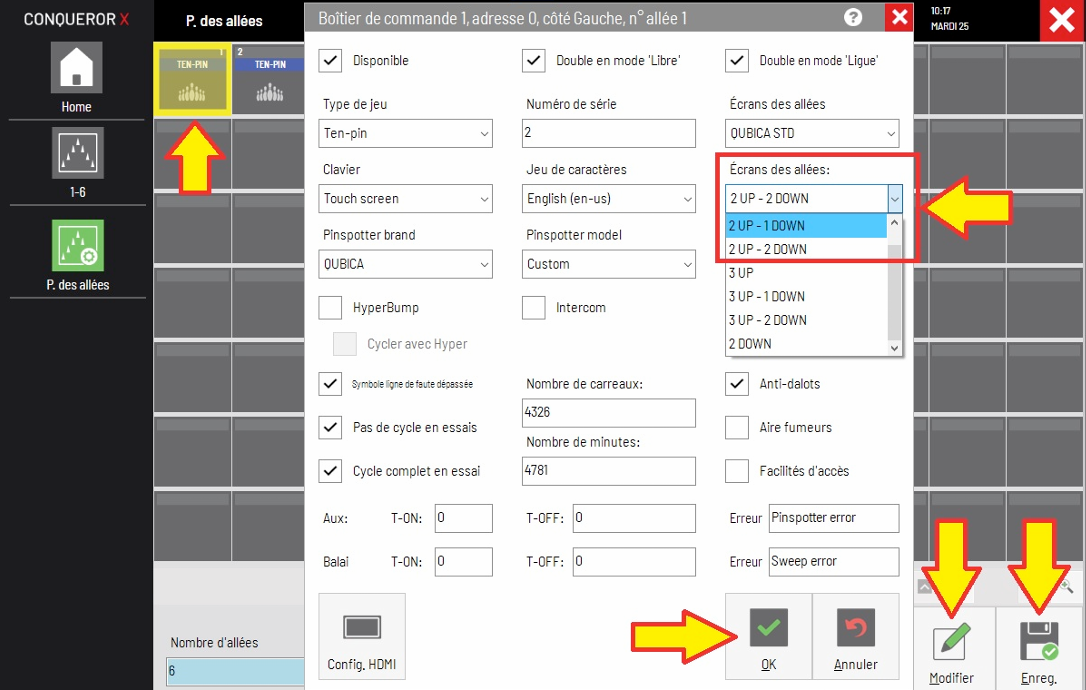Confirm with the OK button
The image size is (1086, 690).
[x=768, y=636]
